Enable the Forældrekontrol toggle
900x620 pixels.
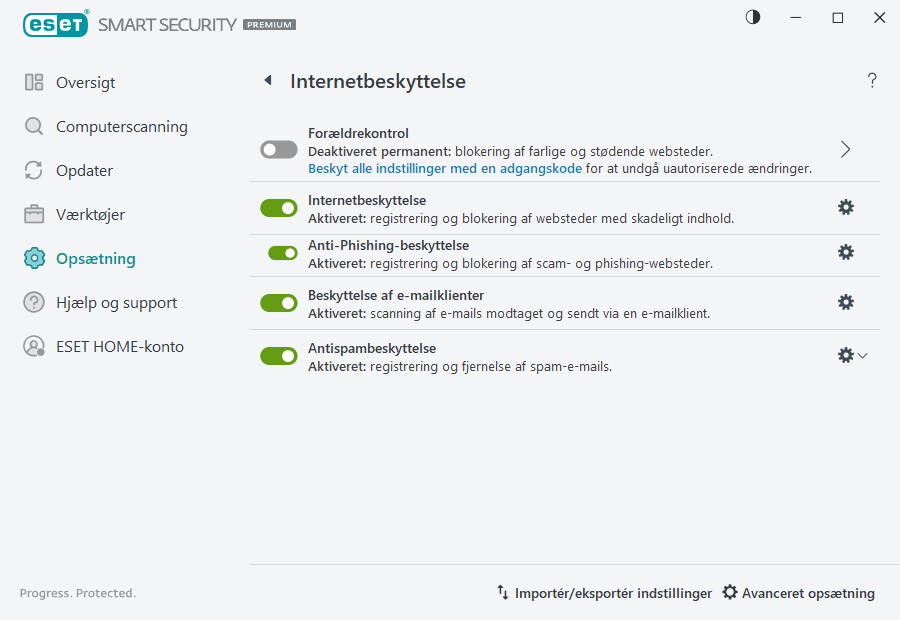coord(278,149)
